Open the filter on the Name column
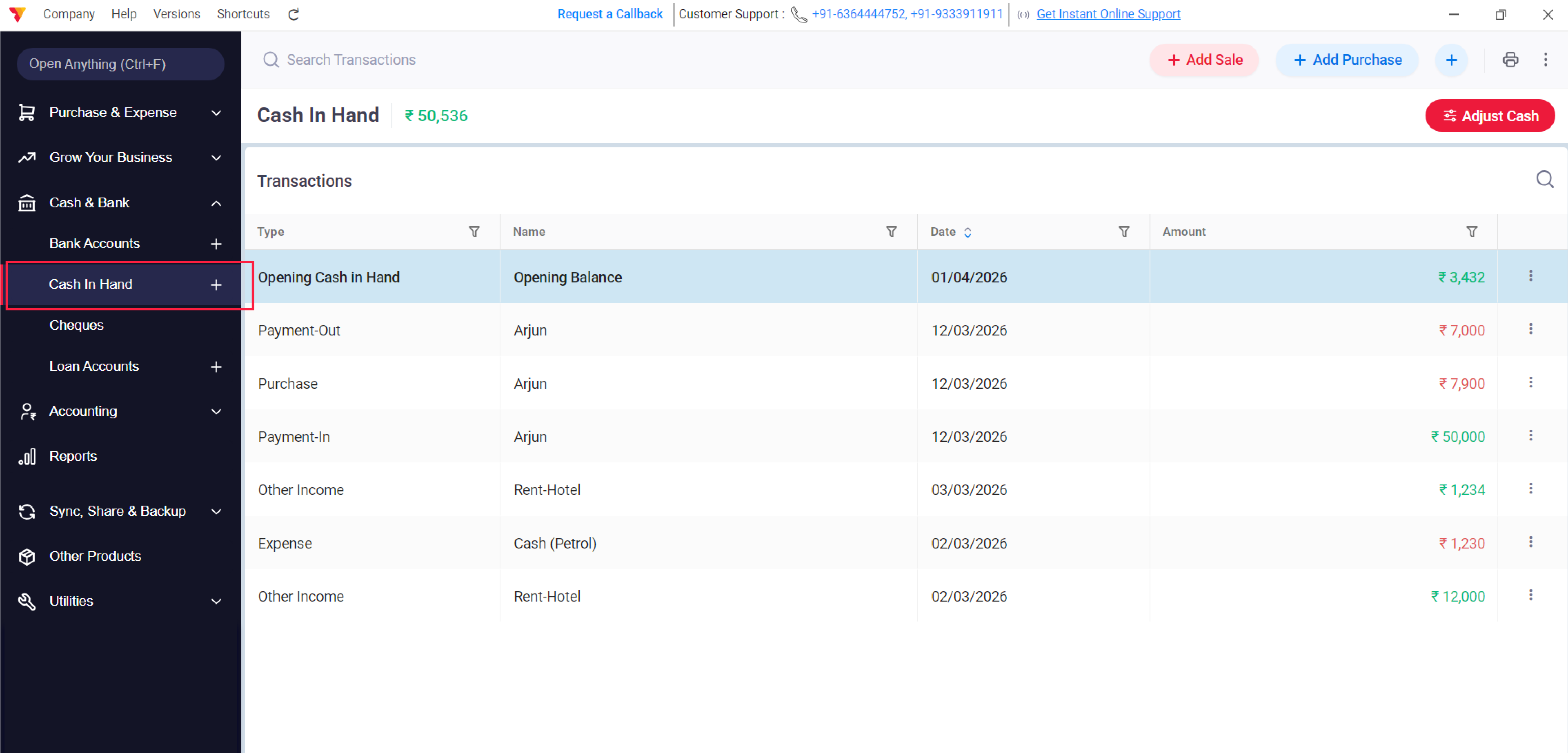This screenshot has height=753, width=1568. tap(891, 232)
